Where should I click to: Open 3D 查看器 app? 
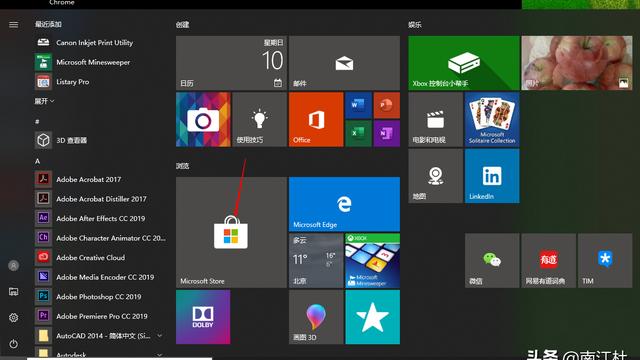[x=100, y=140]
